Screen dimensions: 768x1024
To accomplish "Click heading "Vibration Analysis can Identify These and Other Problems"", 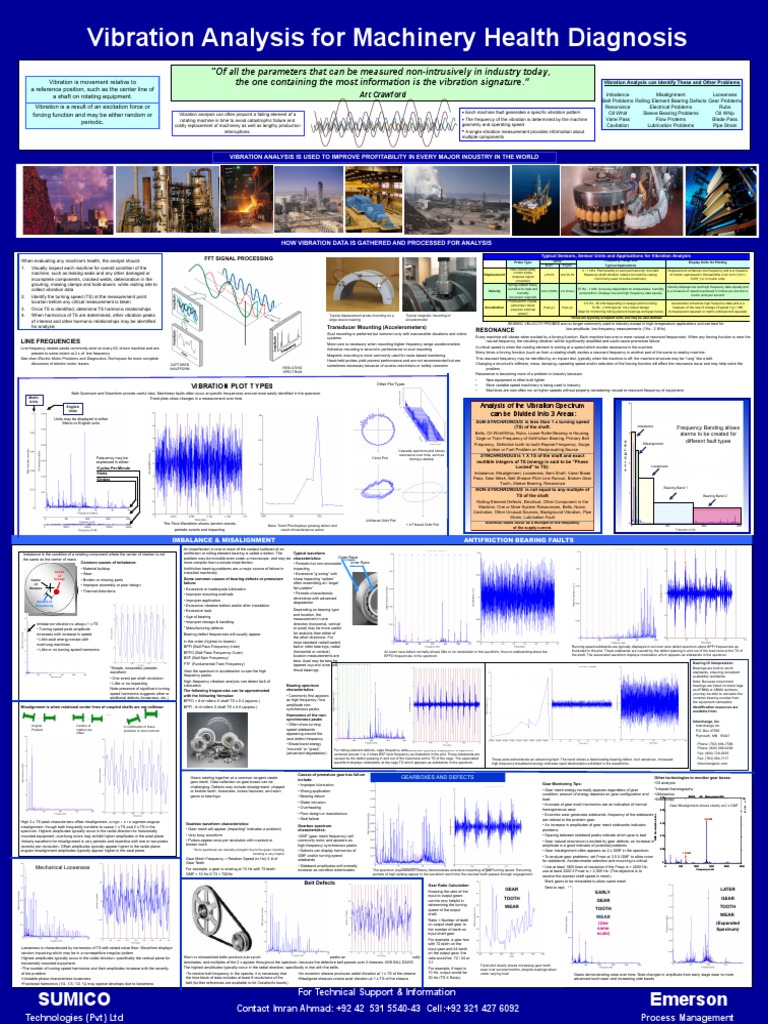I will [x=672, y=83].
